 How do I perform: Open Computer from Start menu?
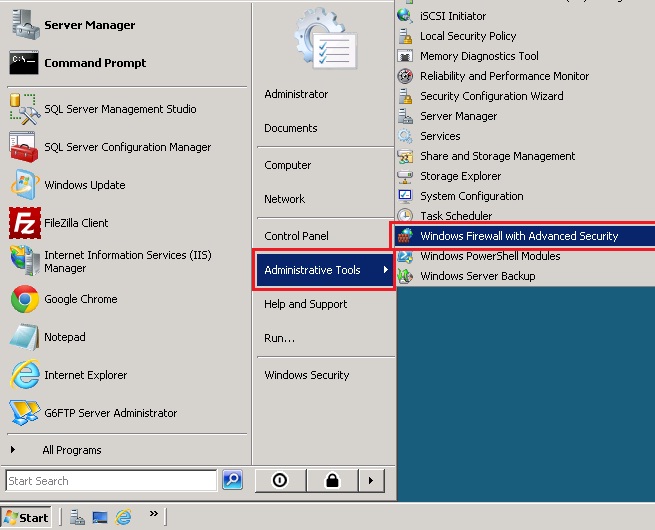[288, 165]
